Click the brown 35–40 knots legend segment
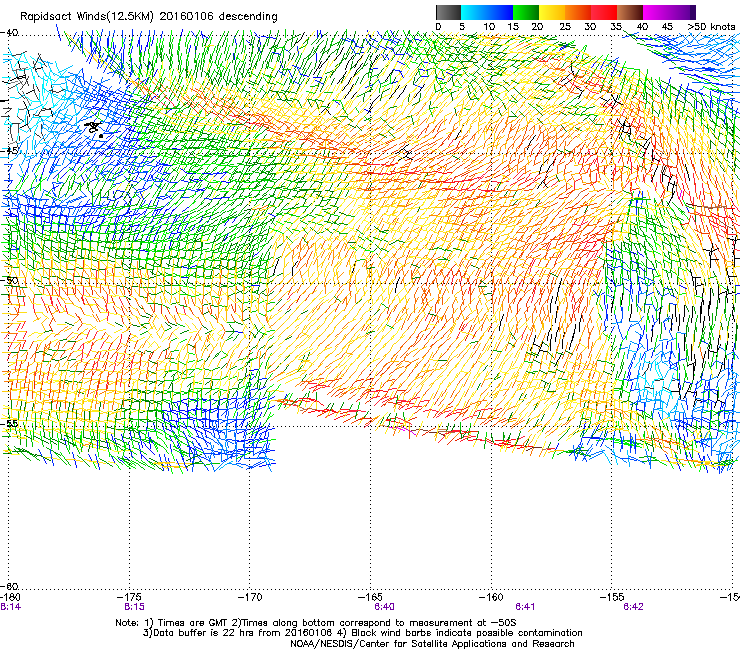This screenshot has height=650, width=740. click(630, 12)
